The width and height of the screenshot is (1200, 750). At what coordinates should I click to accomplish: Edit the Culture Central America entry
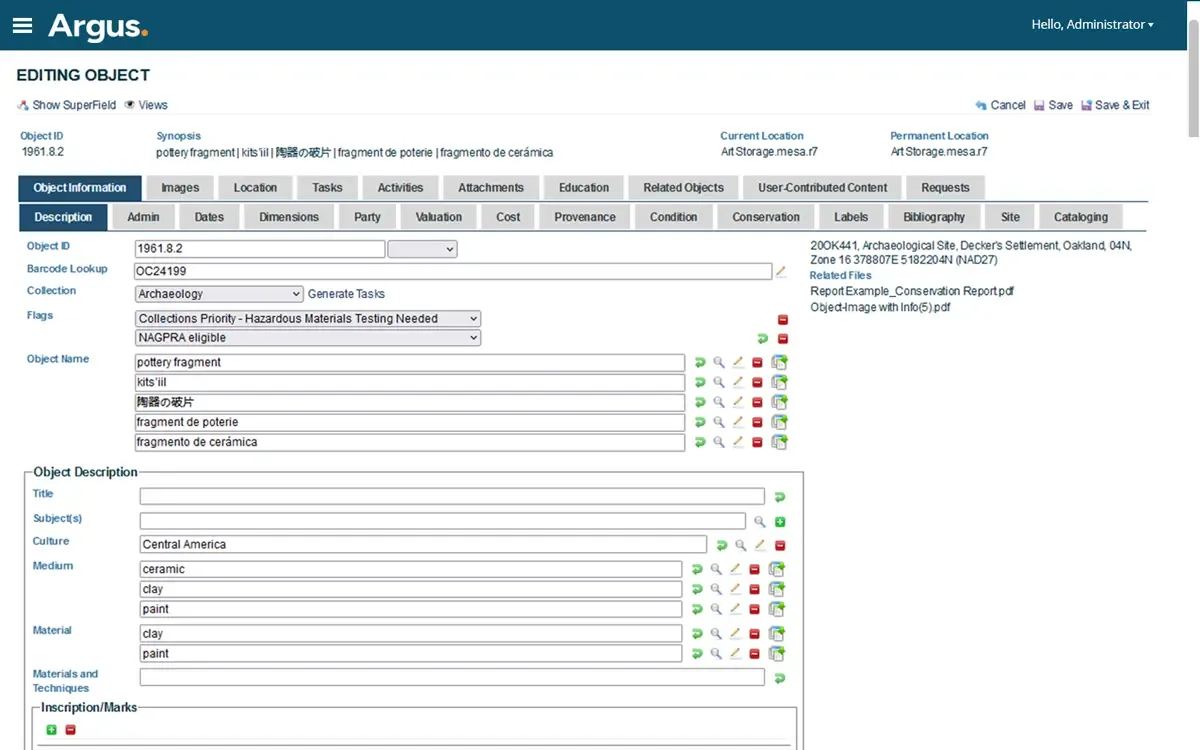[x=760, y=545]
